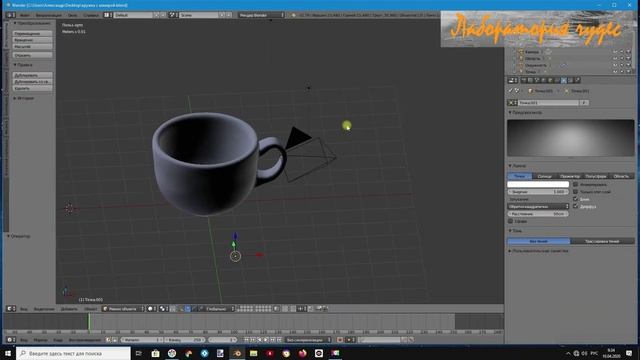Toggle the Диффуз (Diffuse) checkbox

coord(576,207)
